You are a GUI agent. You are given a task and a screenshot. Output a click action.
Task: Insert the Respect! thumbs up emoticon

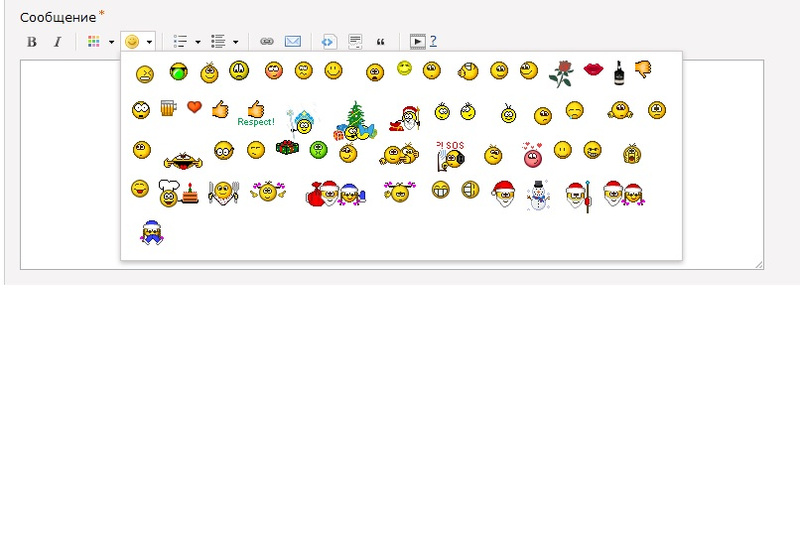point(256,113)
